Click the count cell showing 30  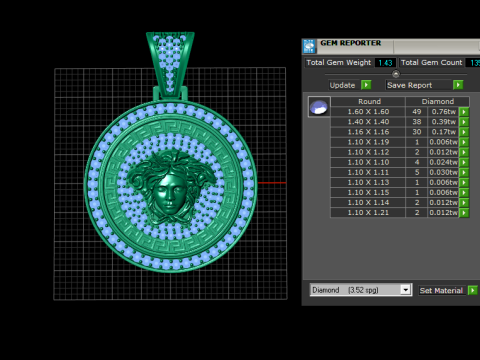point(417,132)
